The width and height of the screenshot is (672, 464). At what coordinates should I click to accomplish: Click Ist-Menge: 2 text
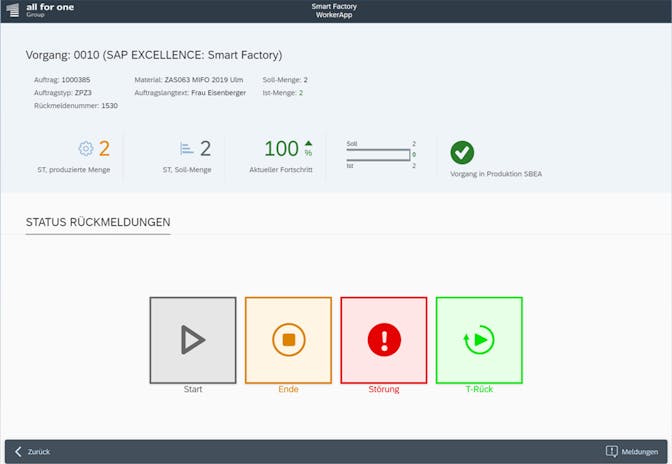[x=282, y=93]
